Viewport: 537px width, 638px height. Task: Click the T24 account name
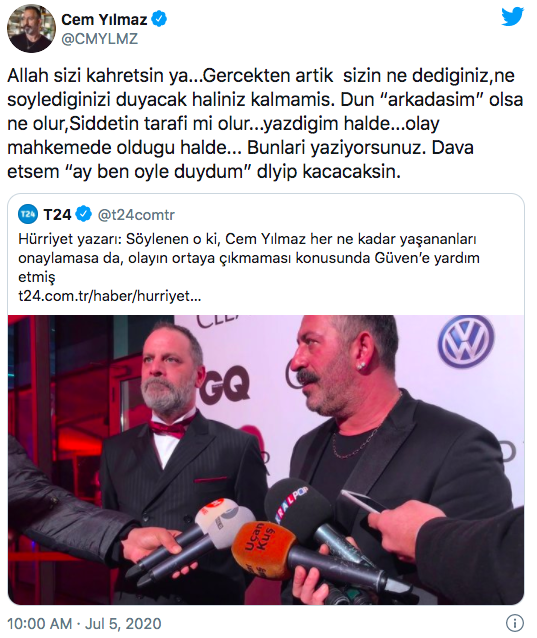pyautogui.click(x=57, y=214)
